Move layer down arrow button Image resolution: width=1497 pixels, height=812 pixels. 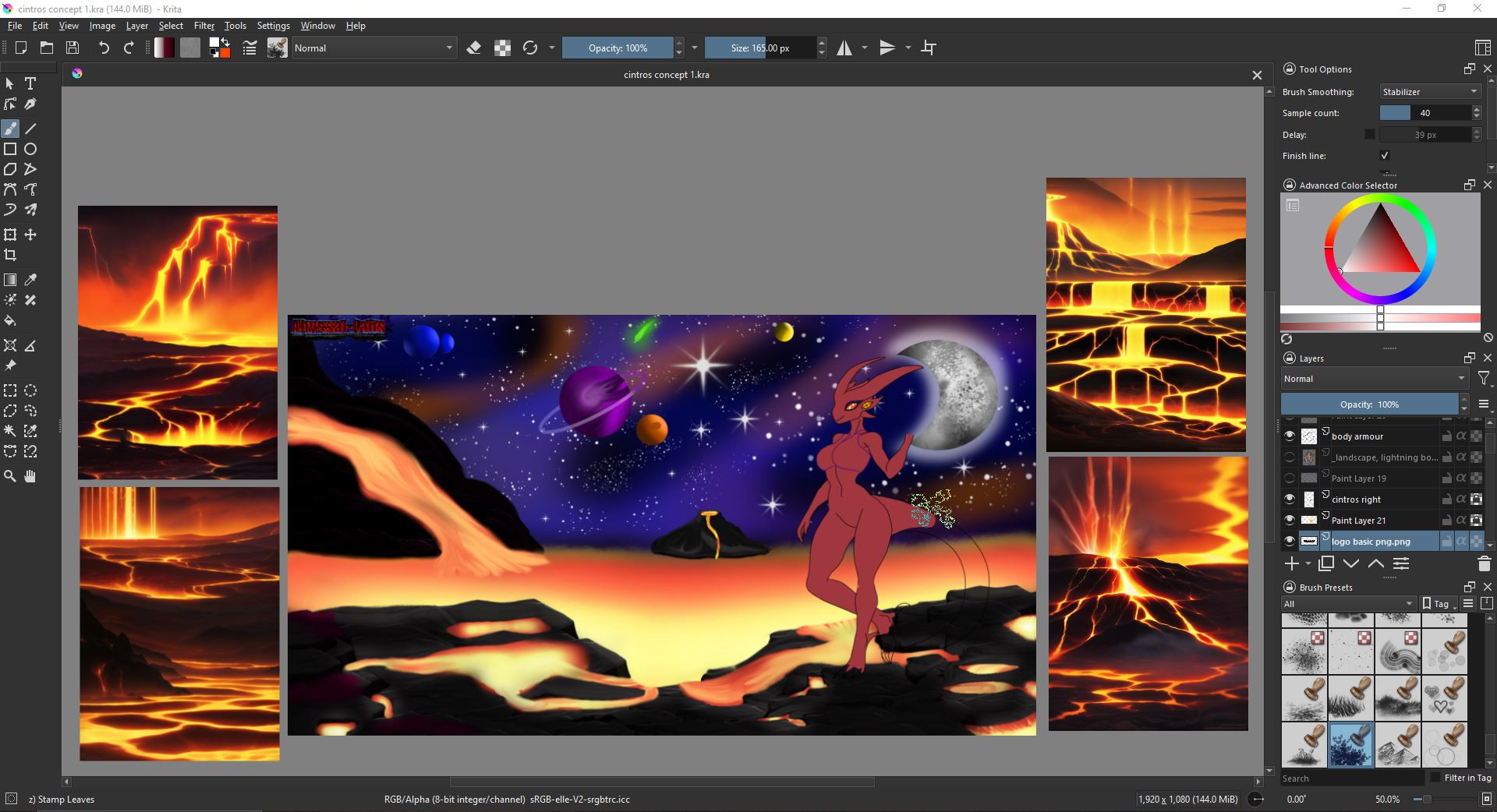click(x=1351, y=563)
